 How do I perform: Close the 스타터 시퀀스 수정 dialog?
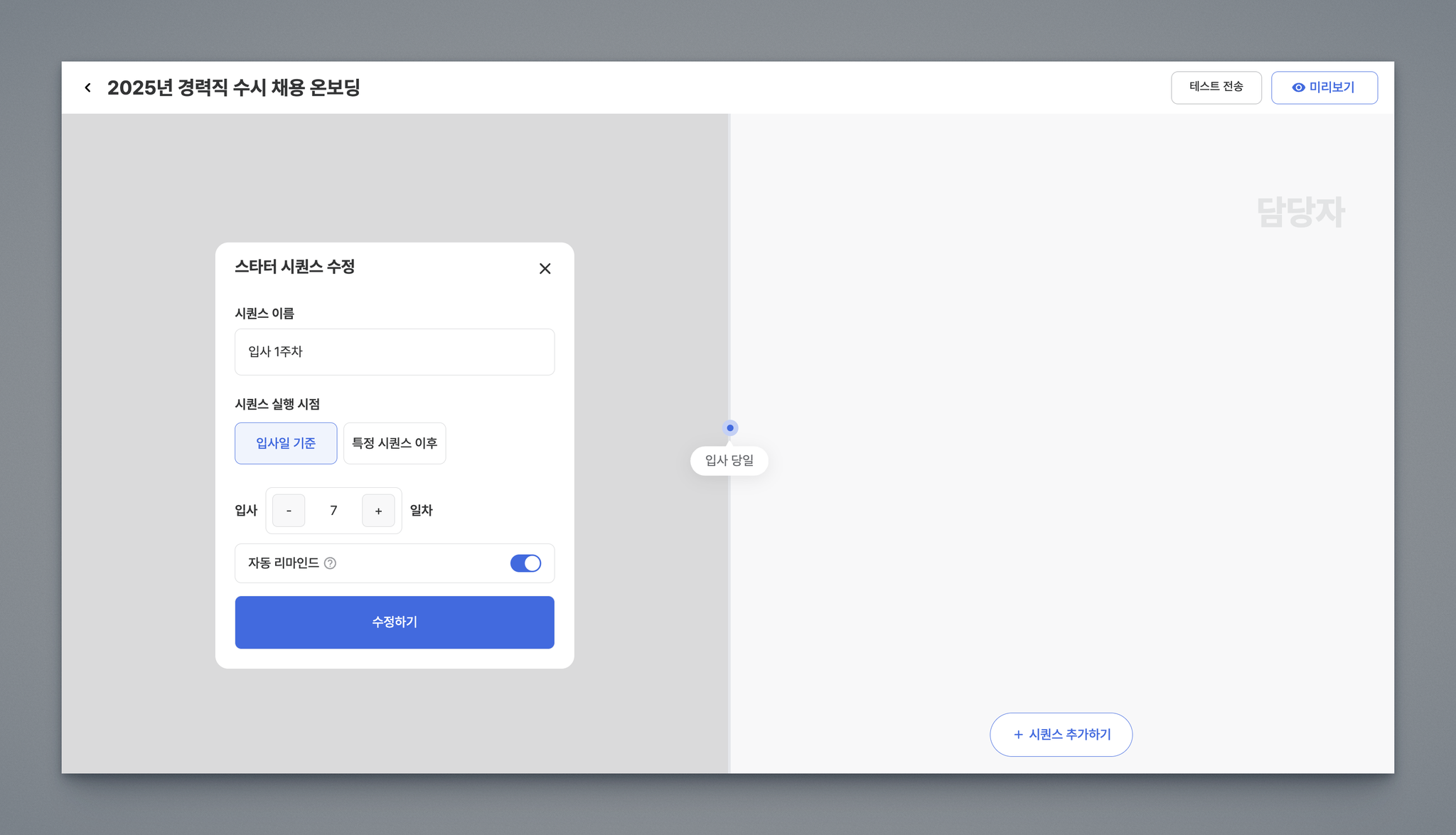(x=545, y=269)
